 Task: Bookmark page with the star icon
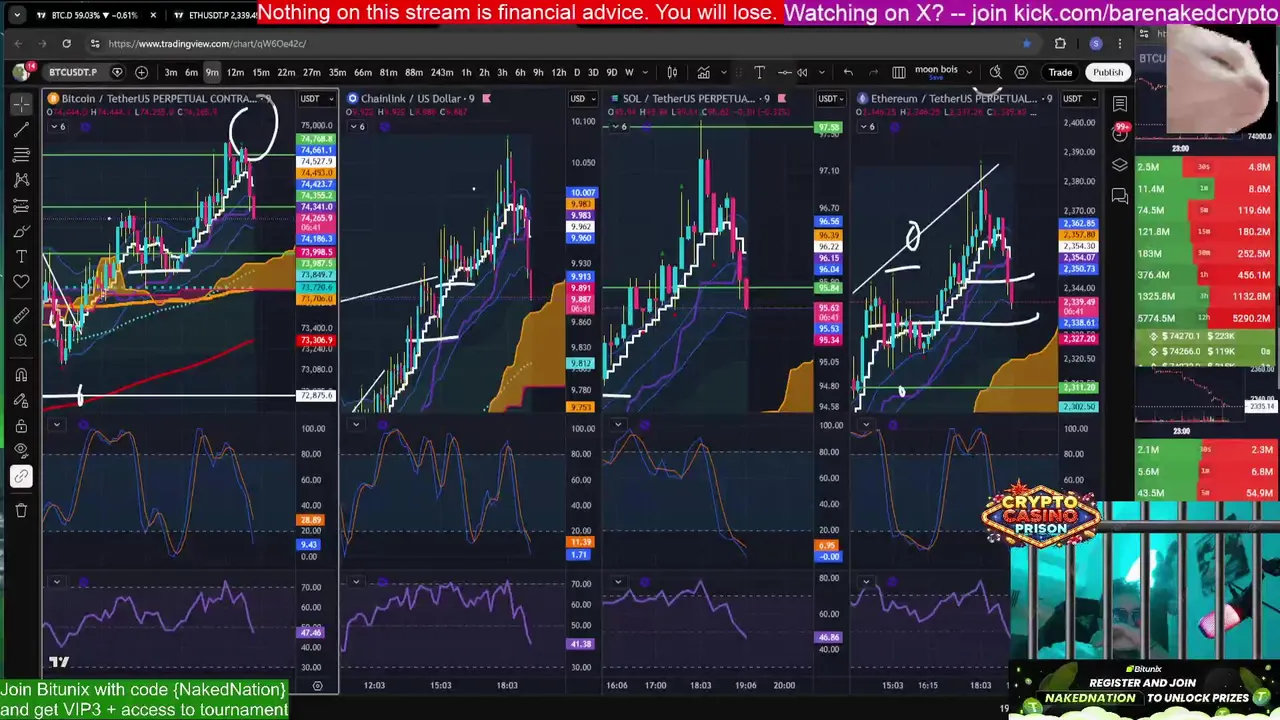[1026, 43]
